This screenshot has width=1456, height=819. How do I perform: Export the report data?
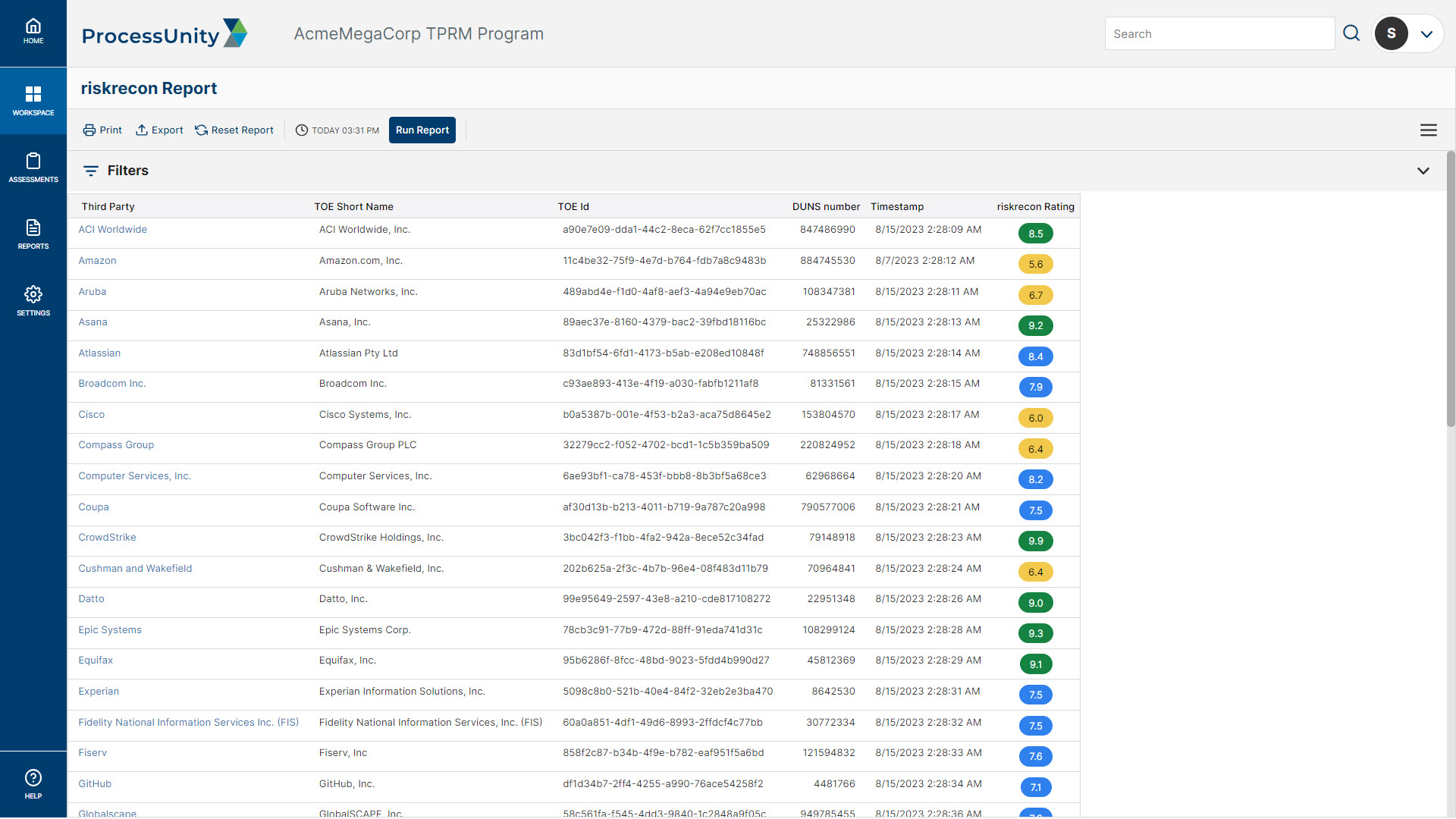[x=159, y=130]
